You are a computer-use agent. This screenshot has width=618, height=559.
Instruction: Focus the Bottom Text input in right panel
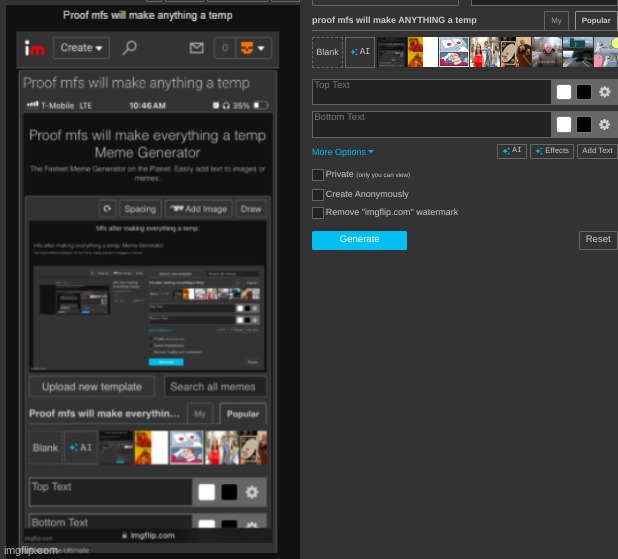432,125
